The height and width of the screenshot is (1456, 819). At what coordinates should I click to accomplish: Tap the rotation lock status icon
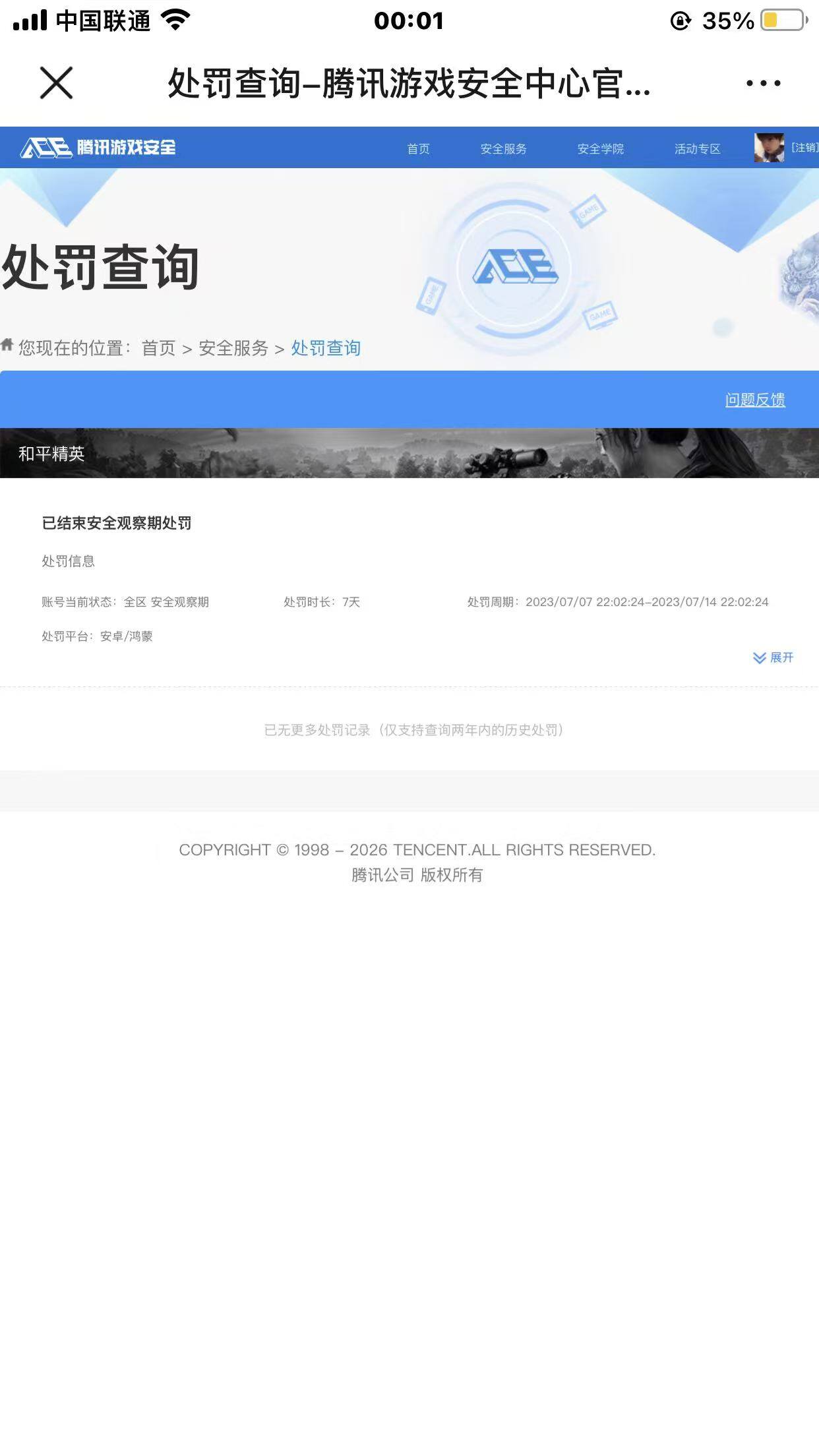(x=681, y=21)
